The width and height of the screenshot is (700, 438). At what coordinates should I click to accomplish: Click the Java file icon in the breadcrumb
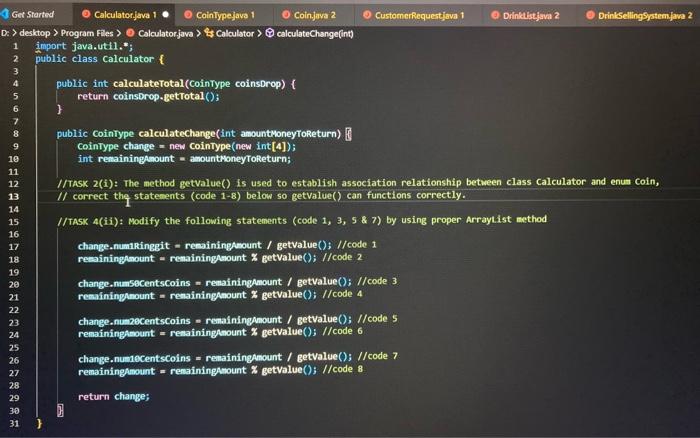pos(130,33)
